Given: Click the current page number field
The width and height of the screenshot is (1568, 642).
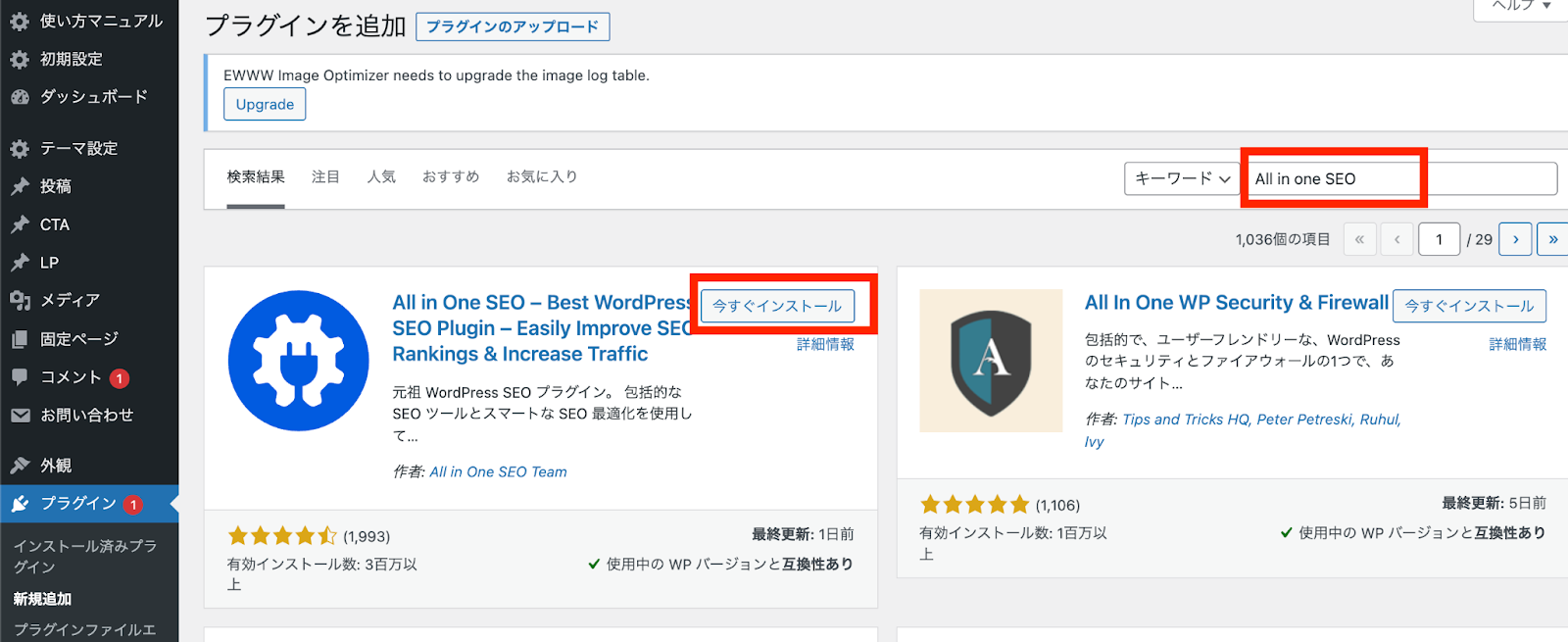Looking at the screenshot, I should (x=1439, y=239).
